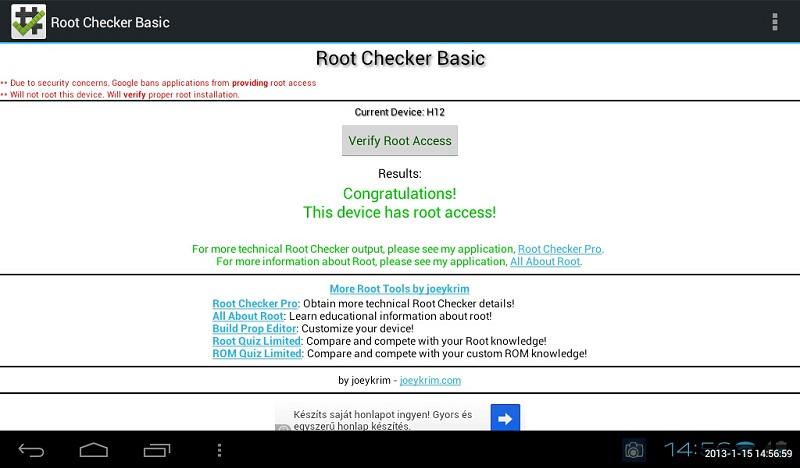The width and height of the screenshot is (800, 468).
Task: Tap the blue arrow on the ad banner
Action: tap(505, 418)
